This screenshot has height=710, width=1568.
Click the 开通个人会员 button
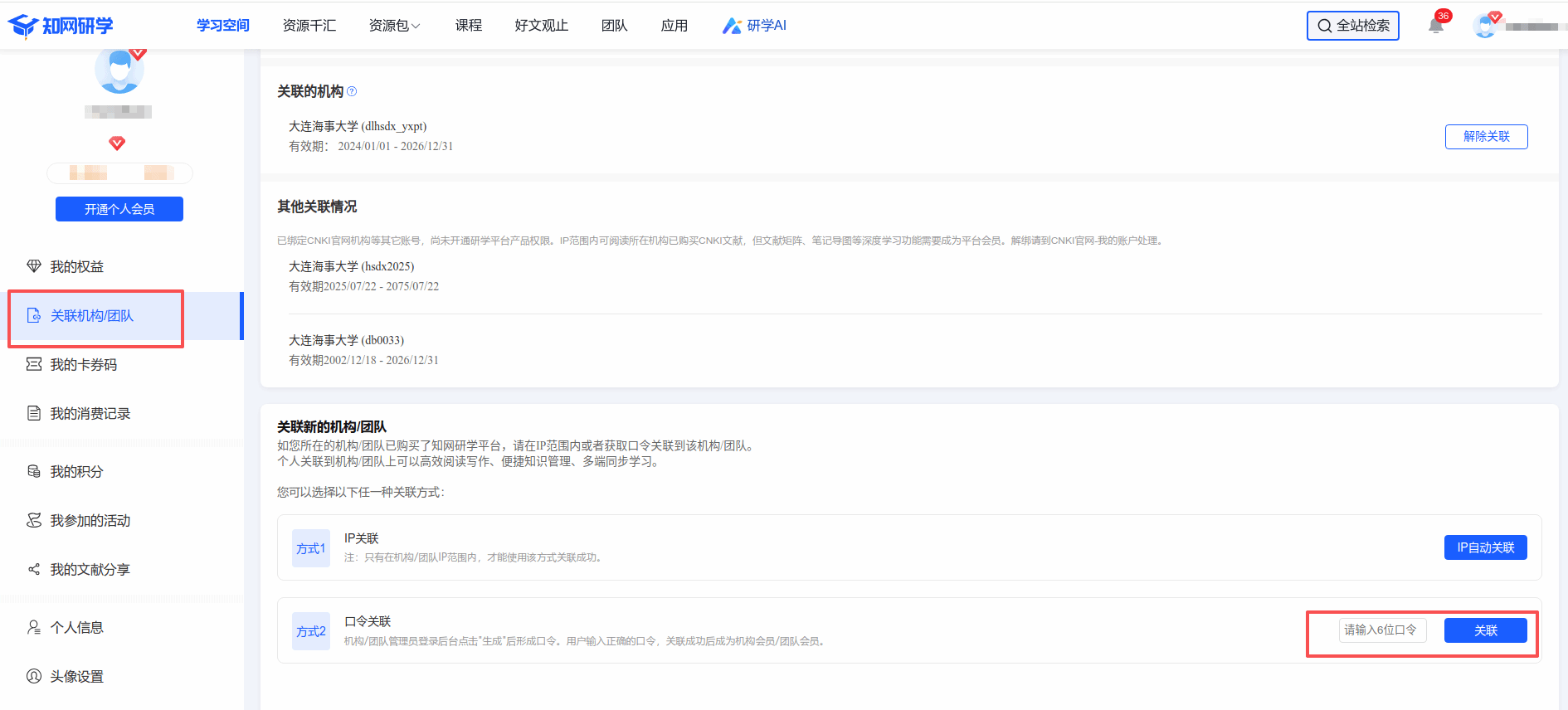[x=119, y=209]
